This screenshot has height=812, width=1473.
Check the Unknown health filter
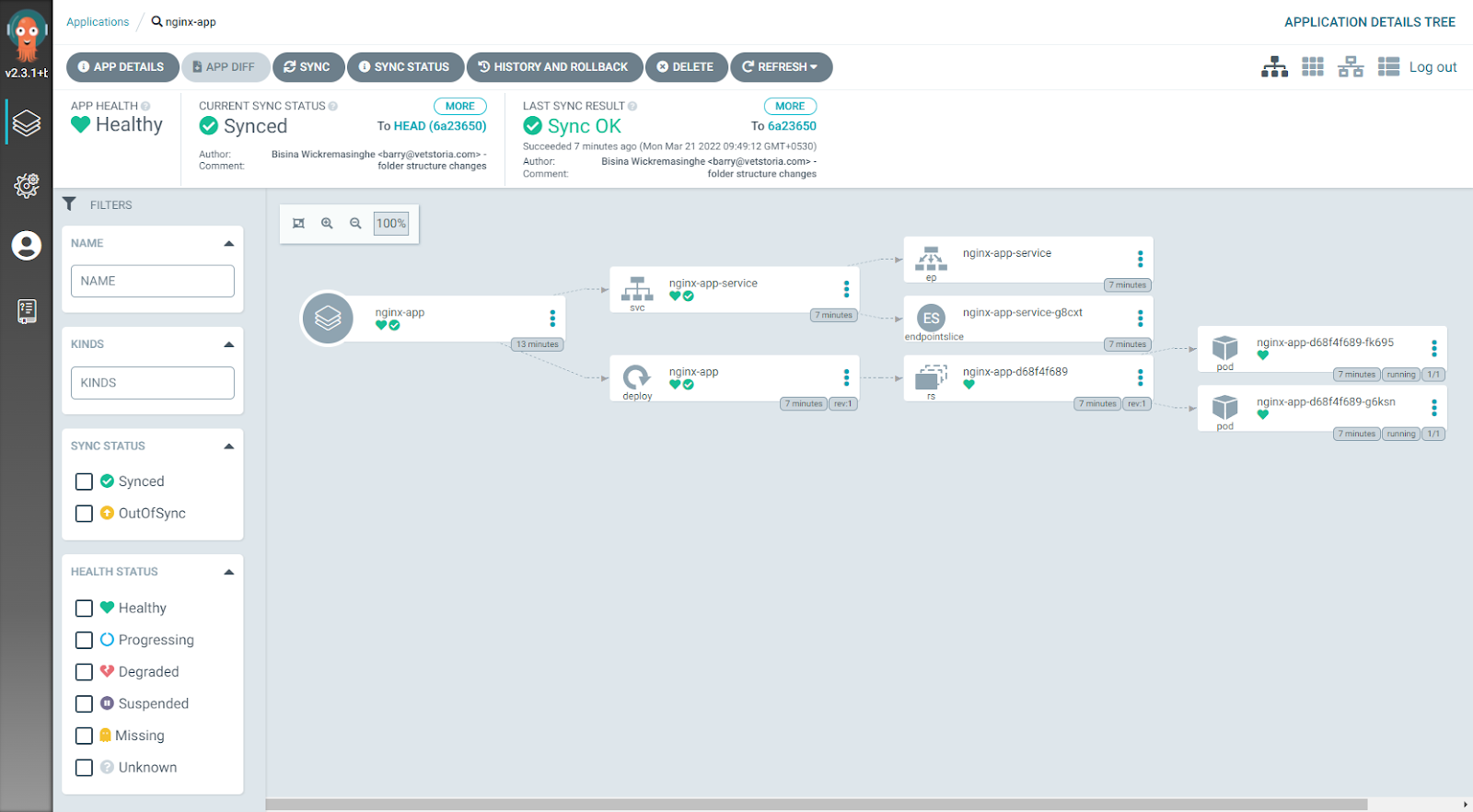pos(84,768)
